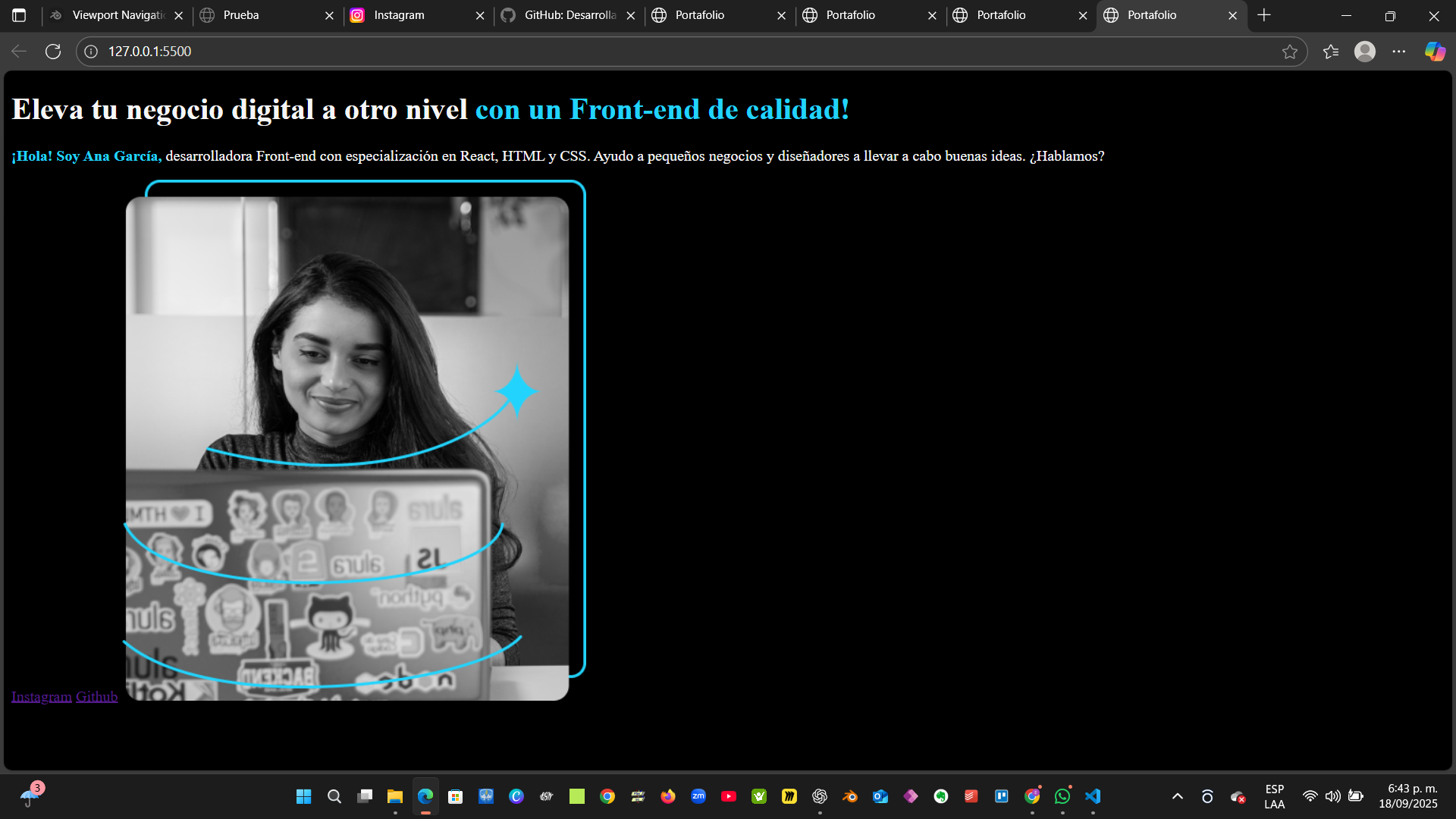The image size is (1456, 819).
Task: Check battery status in system tray
Action: point(1356,796)
